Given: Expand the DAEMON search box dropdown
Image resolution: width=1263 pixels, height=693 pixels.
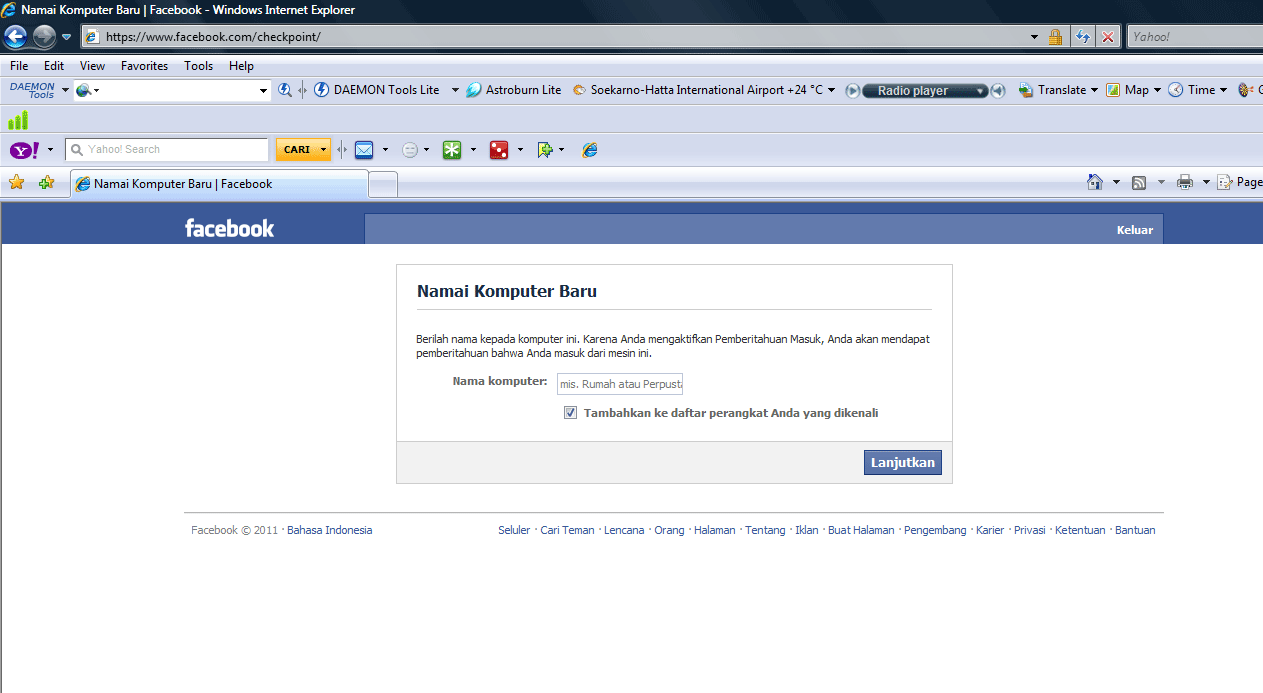Looking at the screenshot, I should pyautogui.click(x=264, y=91).
